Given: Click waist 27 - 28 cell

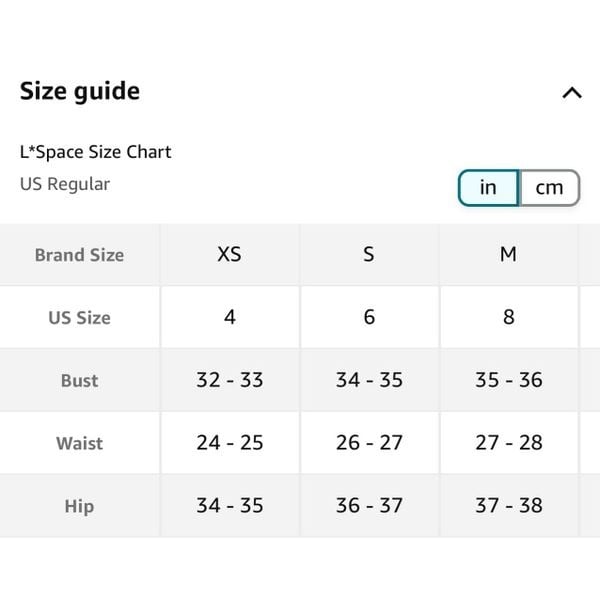Looking at the screenshot, I should 509,443.
